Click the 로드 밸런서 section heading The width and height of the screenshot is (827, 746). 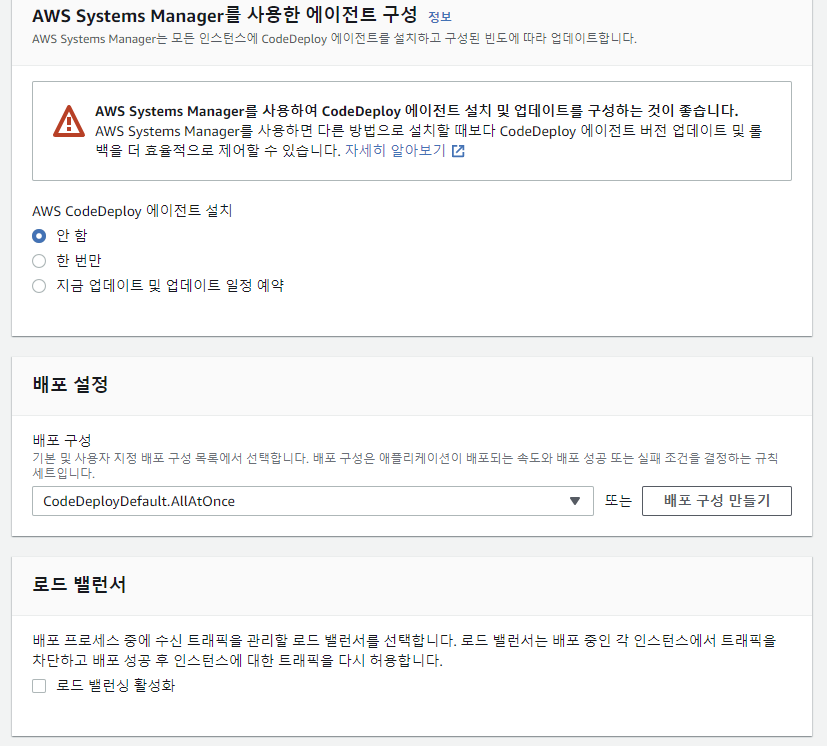click(x=79, y=585)
